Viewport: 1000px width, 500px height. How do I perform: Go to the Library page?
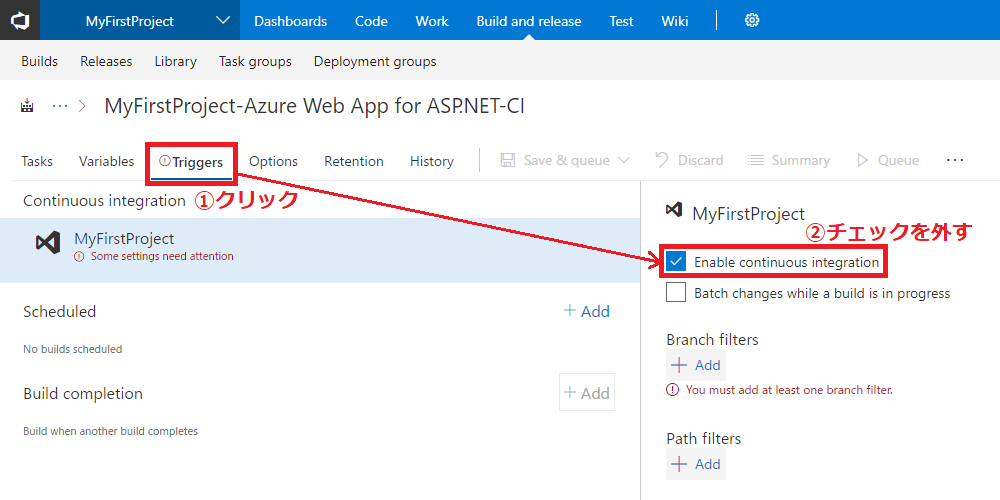coord(175,61)
